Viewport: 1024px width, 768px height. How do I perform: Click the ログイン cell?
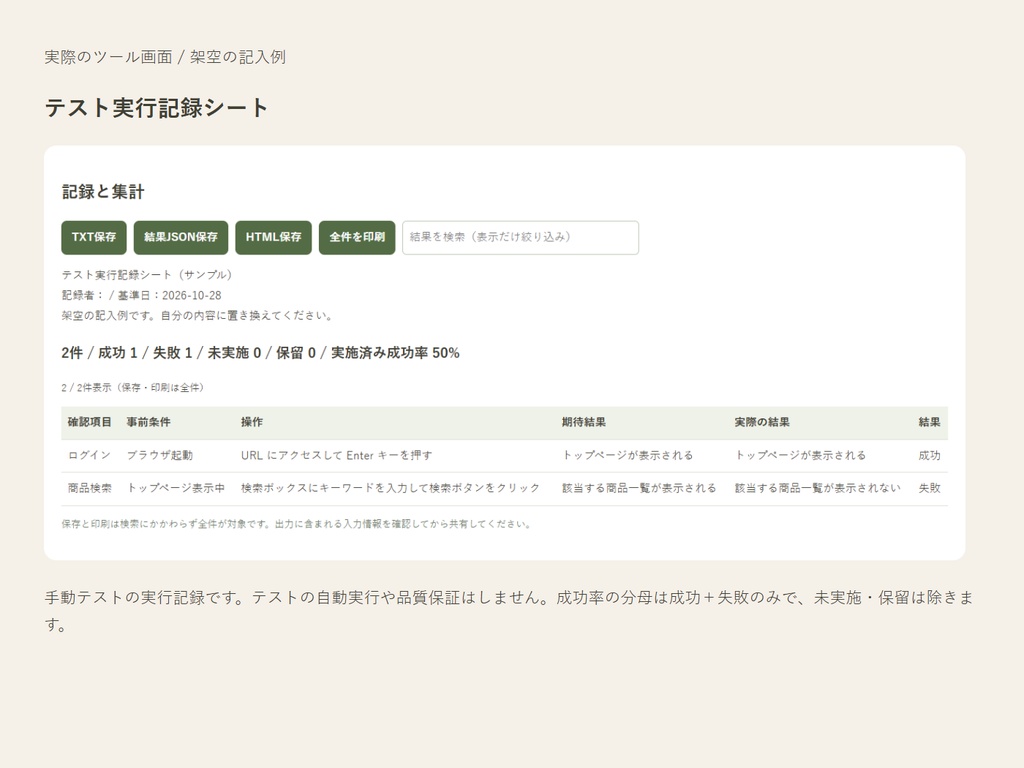(89, 455)
